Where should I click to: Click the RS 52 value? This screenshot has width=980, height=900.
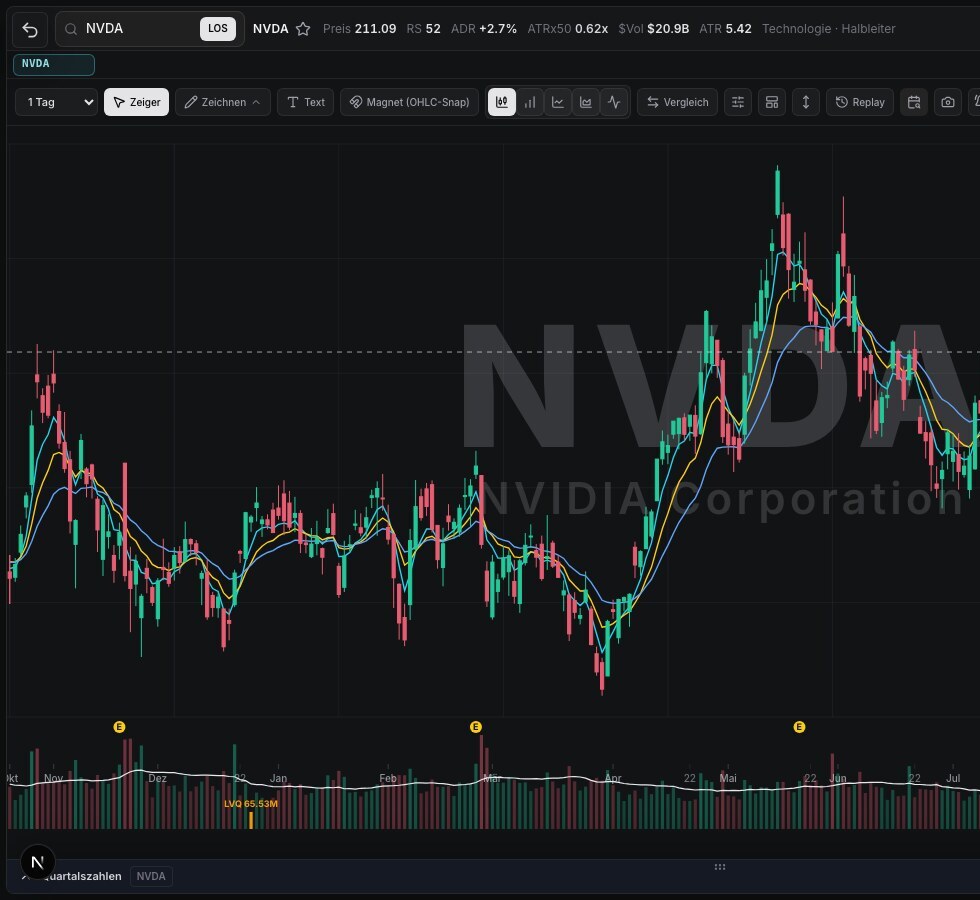tap(423, 29)
